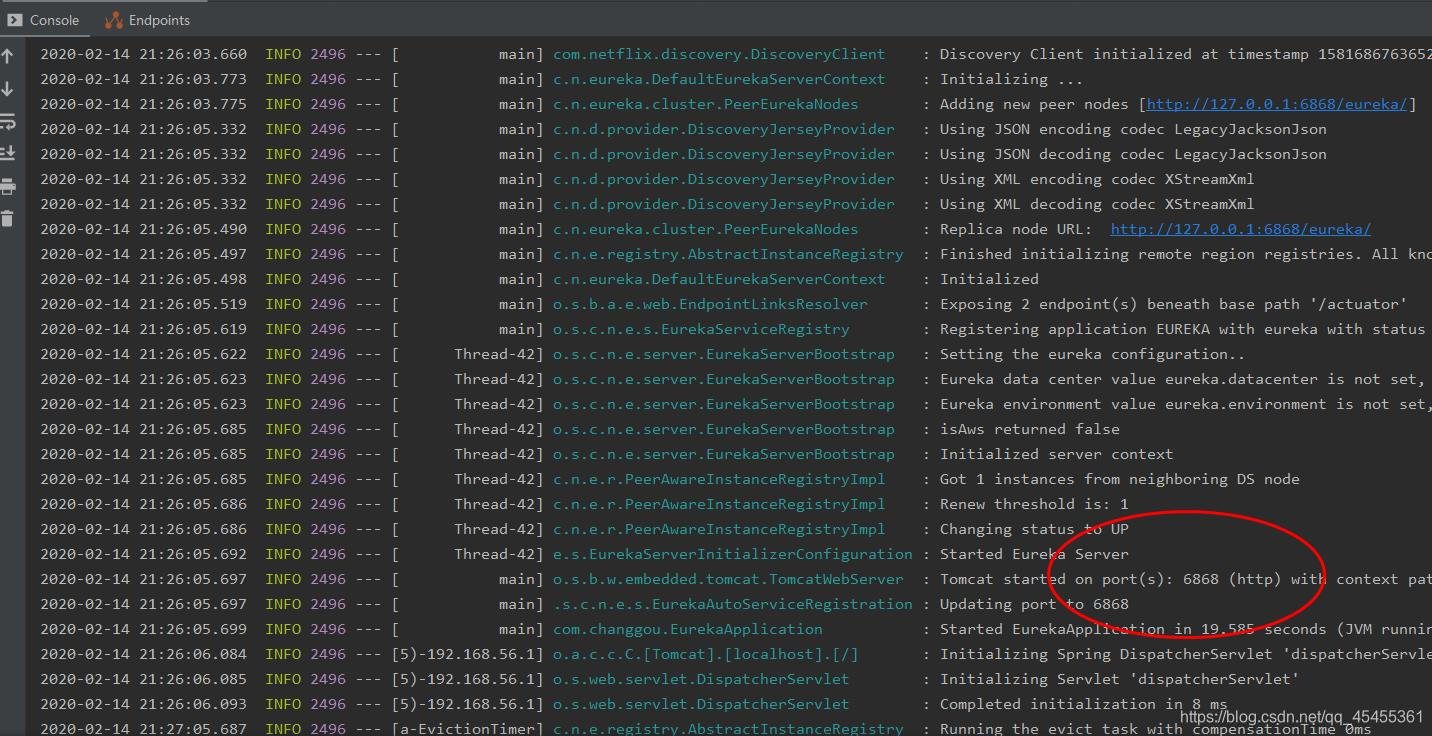Toggle the Soft-Wrap icon in console sidebar
Screen dimensions: 1432x736
pos(8,122)
